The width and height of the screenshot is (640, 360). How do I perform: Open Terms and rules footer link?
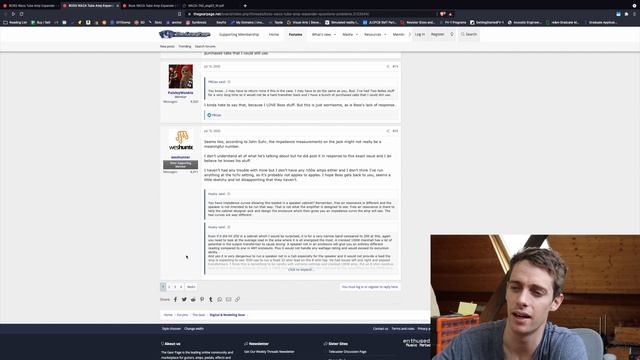(x=403, y=329)
